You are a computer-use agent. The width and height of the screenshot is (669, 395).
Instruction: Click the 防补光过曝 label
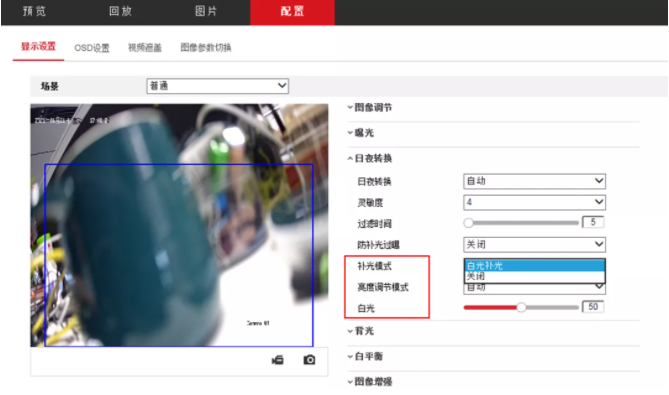click(378, 245)
